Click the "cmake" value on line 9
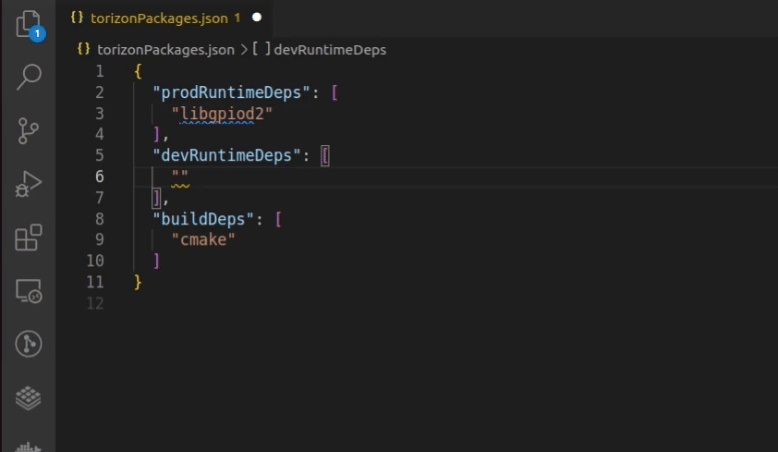The height and width of the screenshot is (452, 778). [203, 240]
